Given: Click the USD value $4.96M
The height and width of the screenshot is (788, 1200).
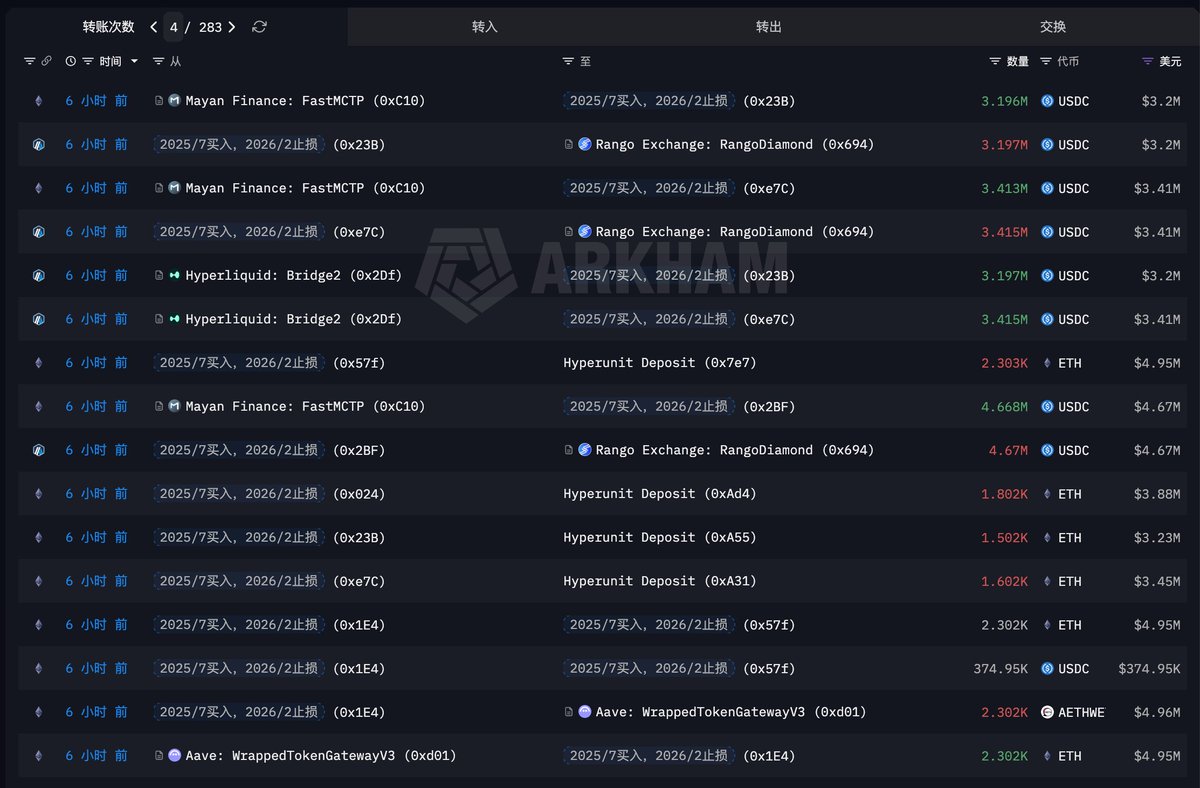Looking at the screenshot, I should (1157, 712).
